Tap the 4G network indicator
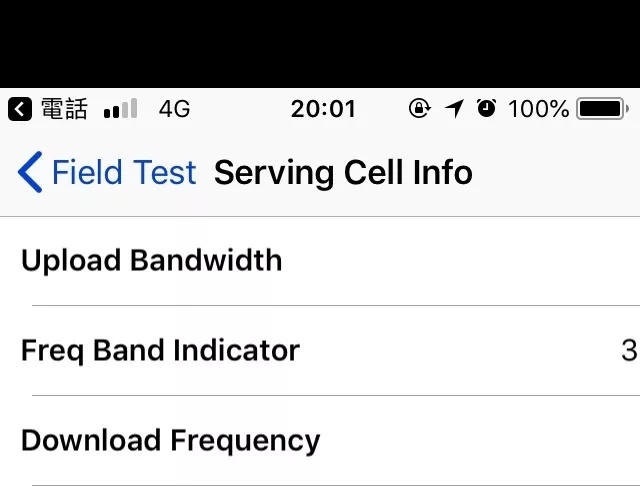 (x=174, y=109)
